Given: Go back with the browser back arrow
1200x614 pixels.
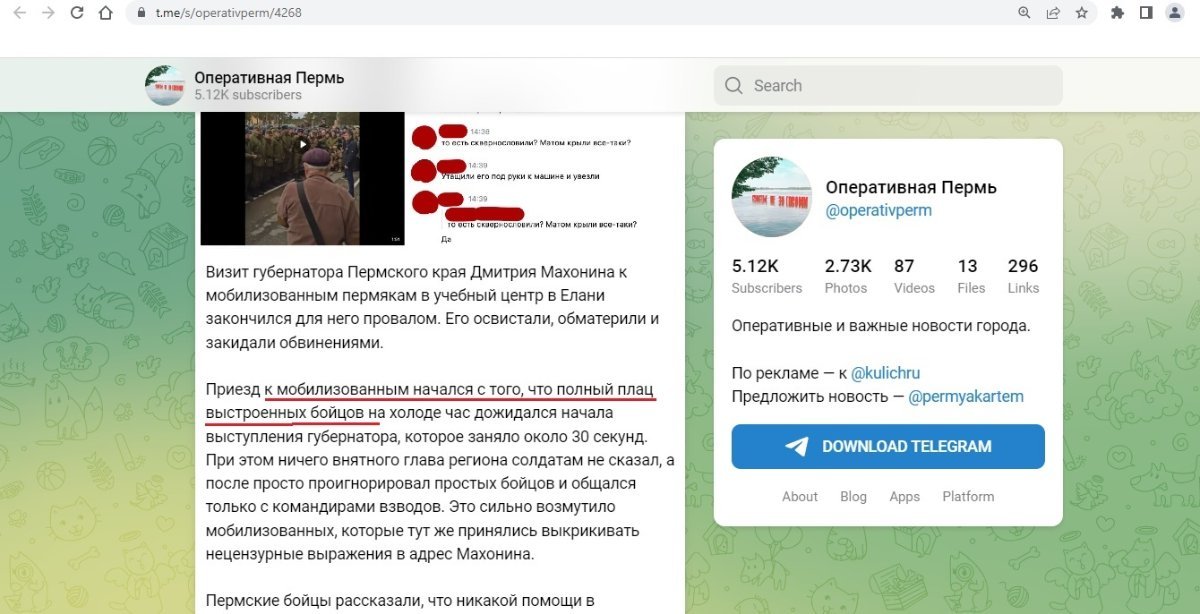Looking at the screenshot, I should click(20, 13).
